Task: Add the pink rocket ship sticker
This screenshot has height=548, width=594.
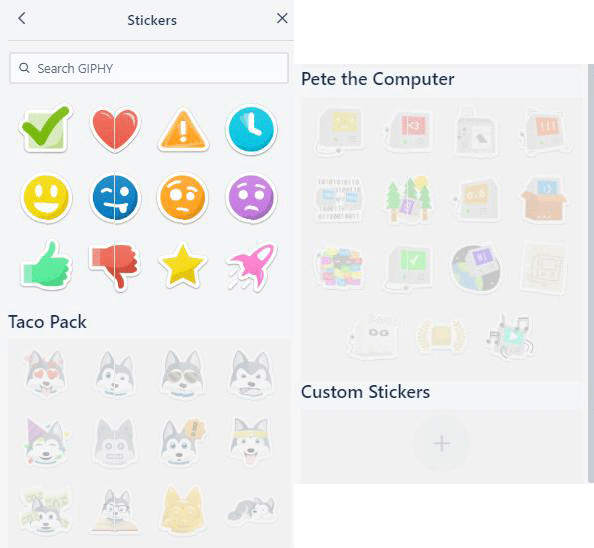Action: pyautogui.click(x=252, y=266)
